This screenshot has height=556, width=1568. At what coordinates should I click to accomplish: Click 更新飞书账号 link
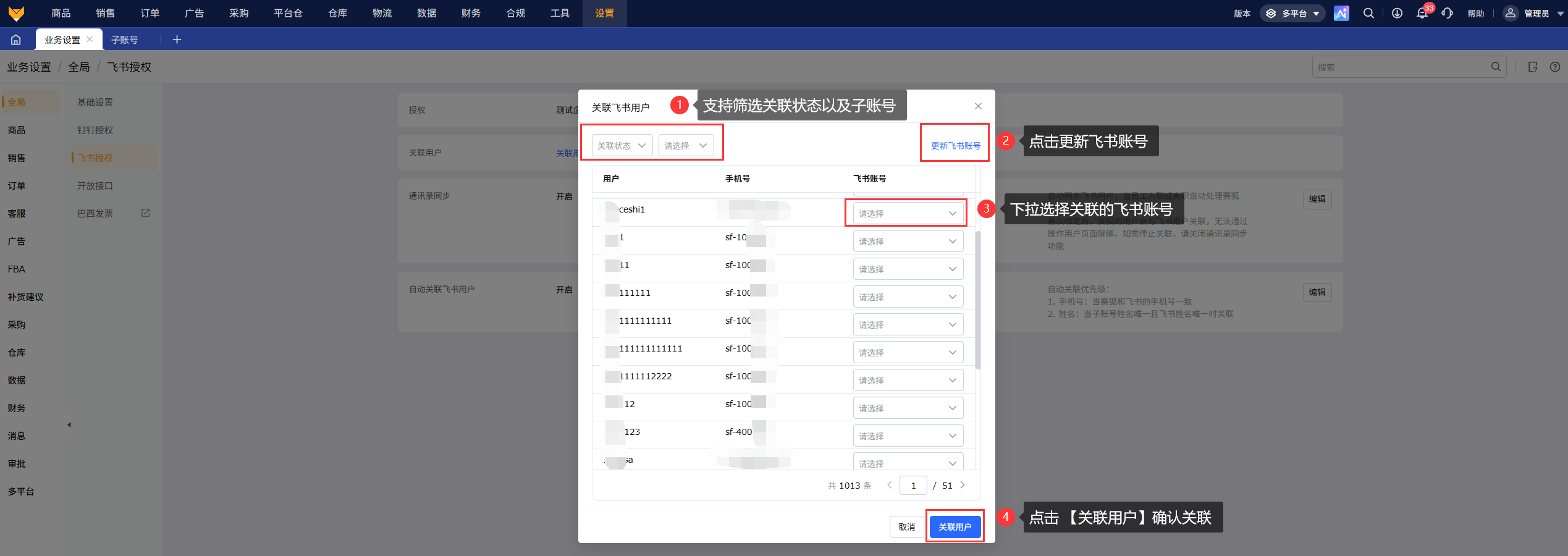click(x=956, y=146)
